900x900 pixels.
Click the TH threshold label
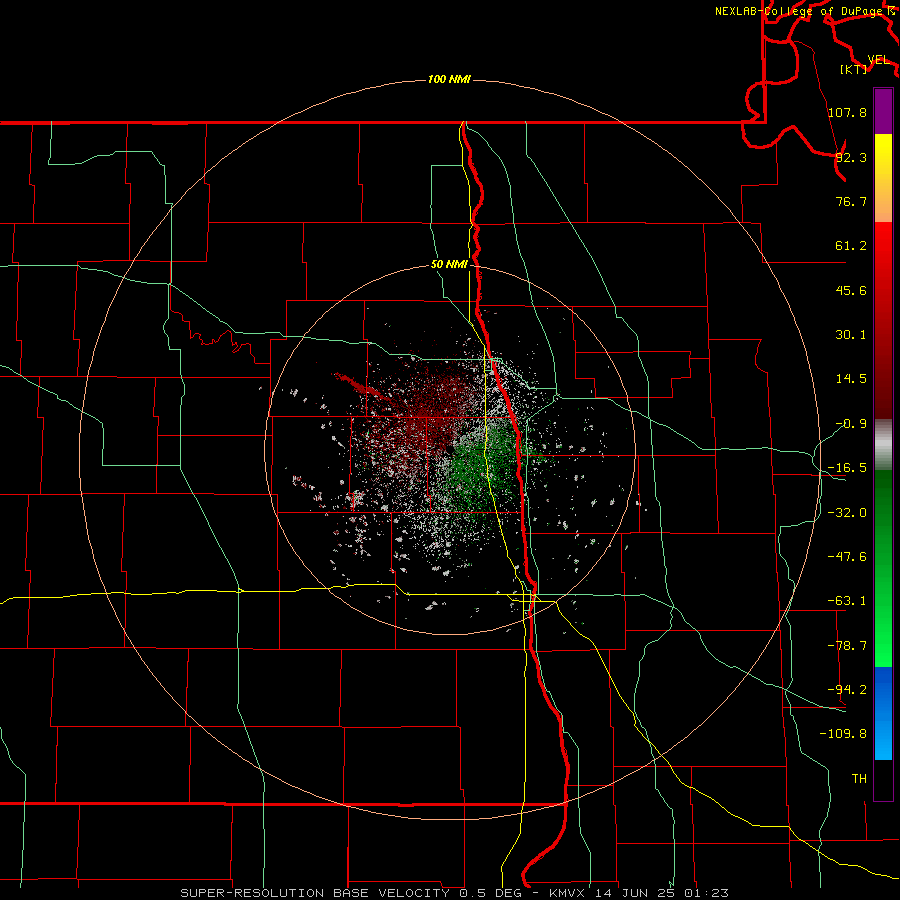pos(859,778)
